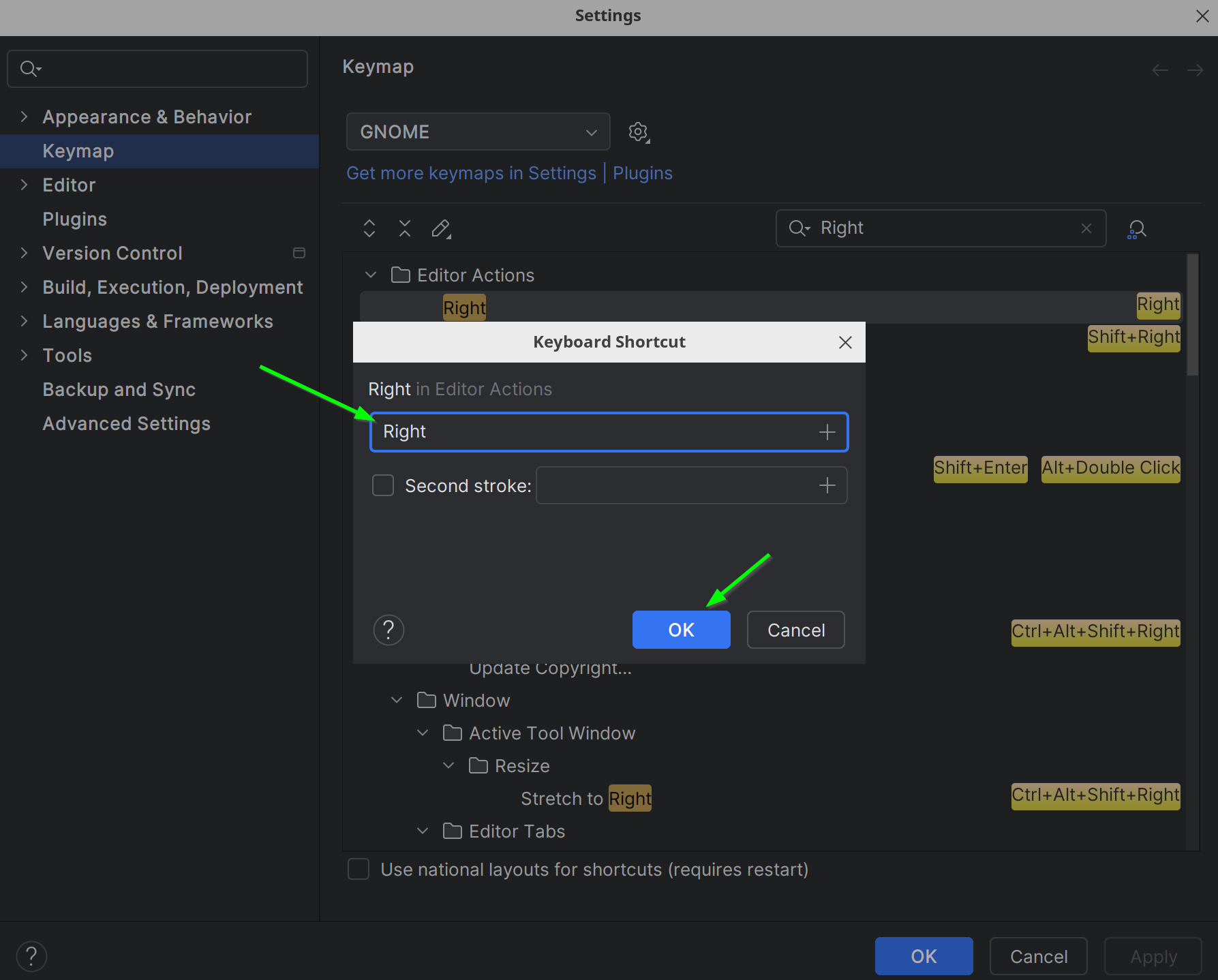Click the pencil Edit Shortcut icon
Image resolution: width=1218 pixels, height=980 pixels.
pos(441,228)
